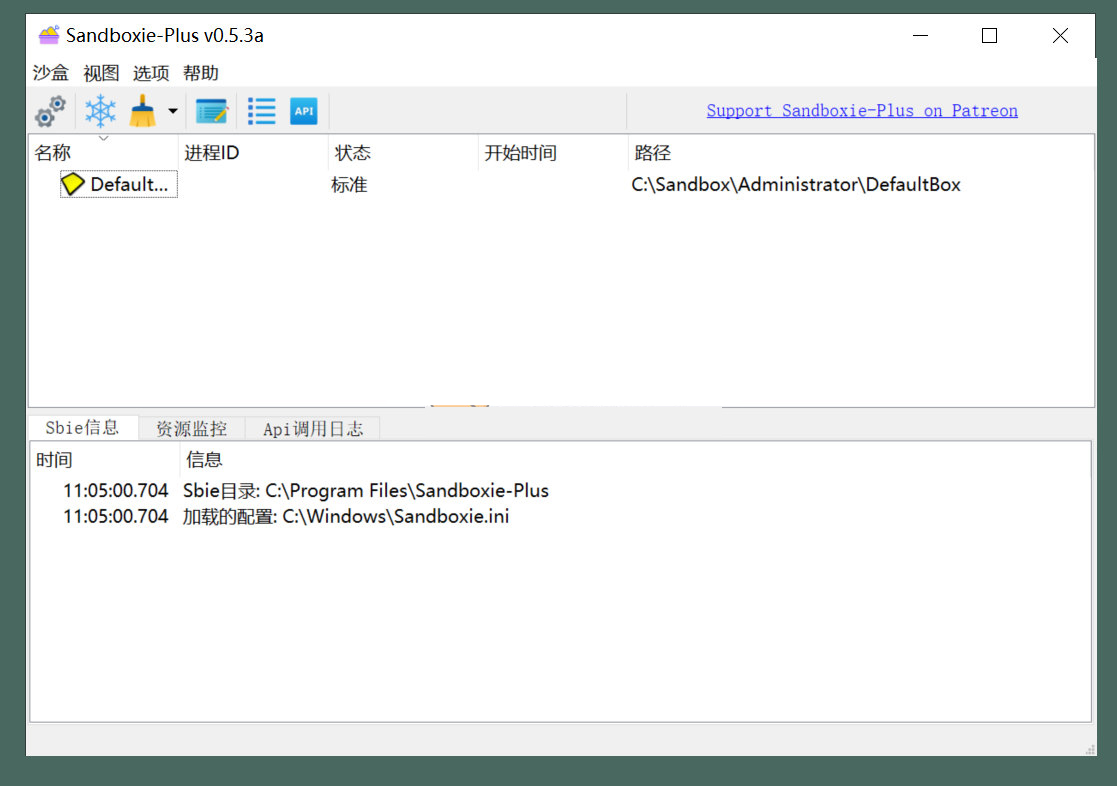Open the Sandboxie.ini editor icon
1117x786 pixels.
tap(212, 110)
